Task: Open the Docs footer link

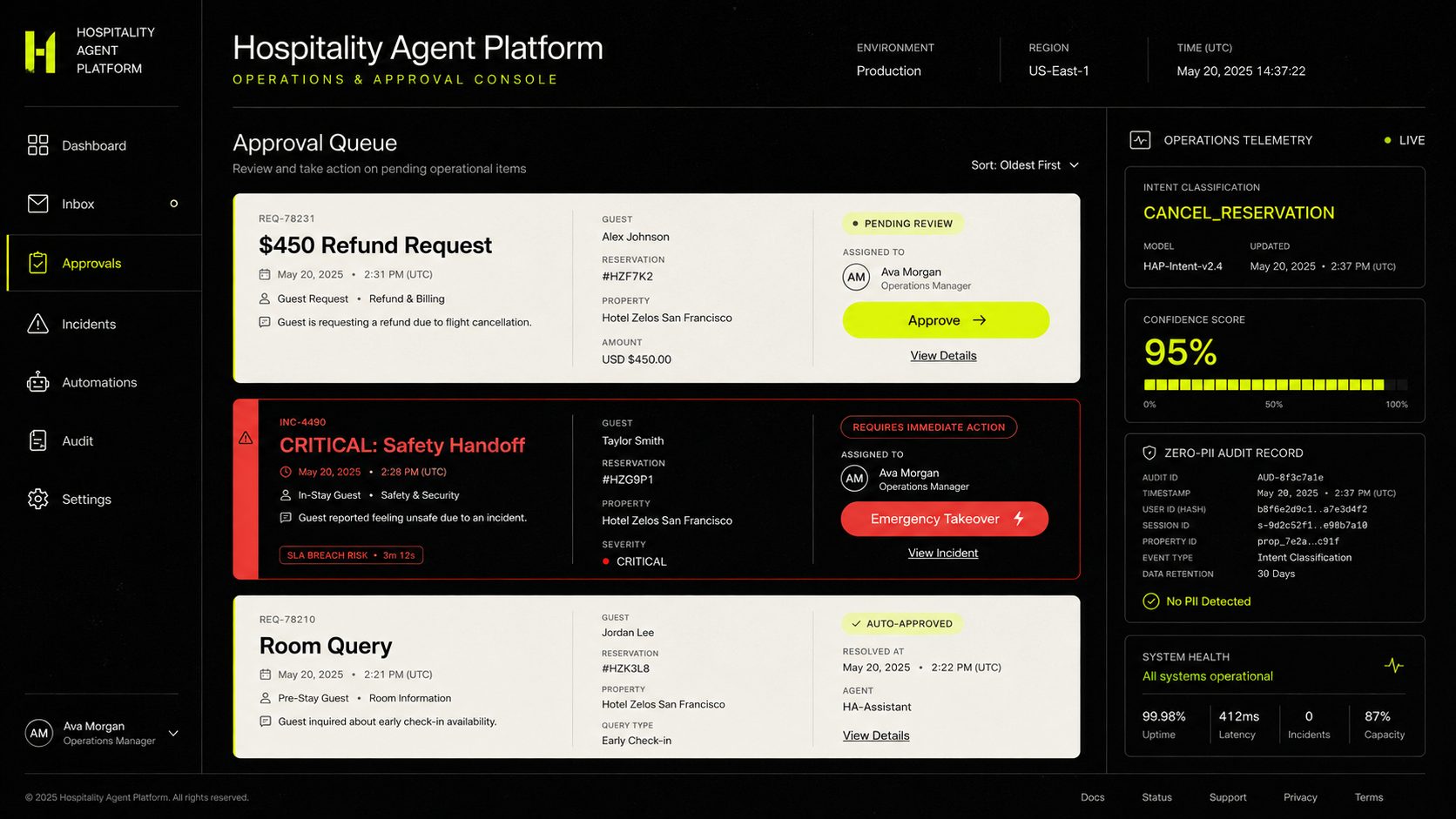Action: click(1092, 797)
